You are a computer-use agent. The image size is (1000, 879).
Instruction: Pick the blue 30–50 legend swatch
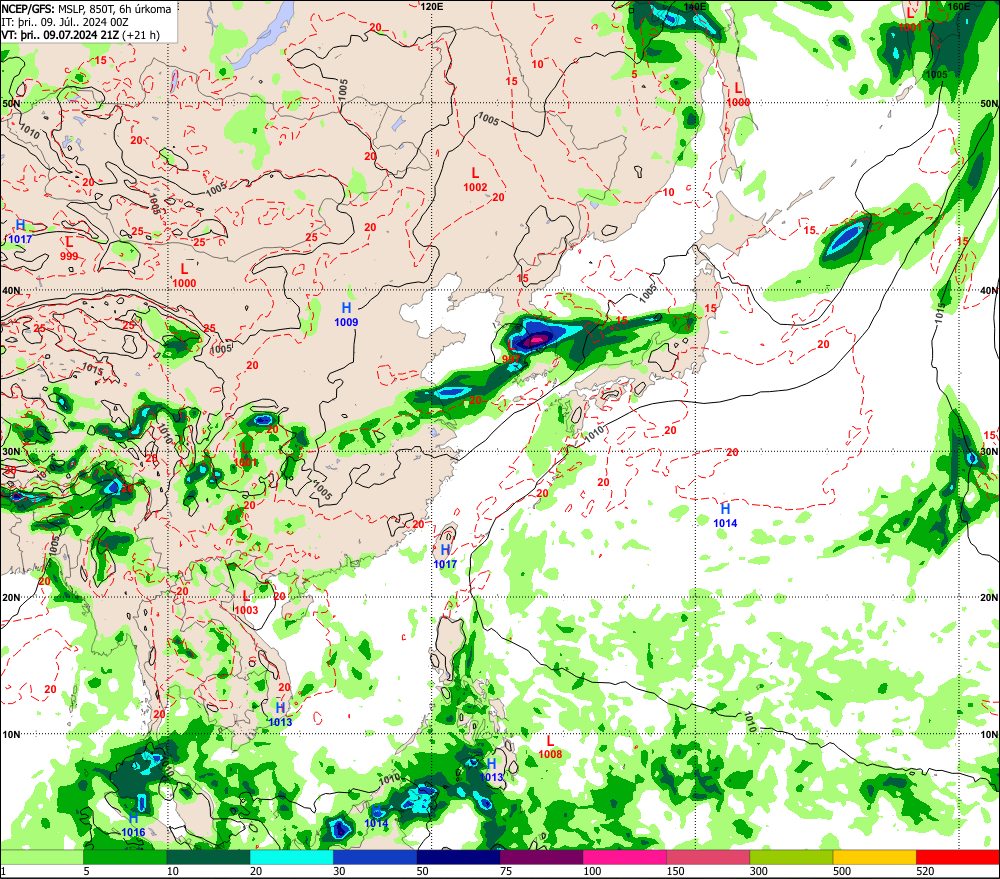coord(375,857)
